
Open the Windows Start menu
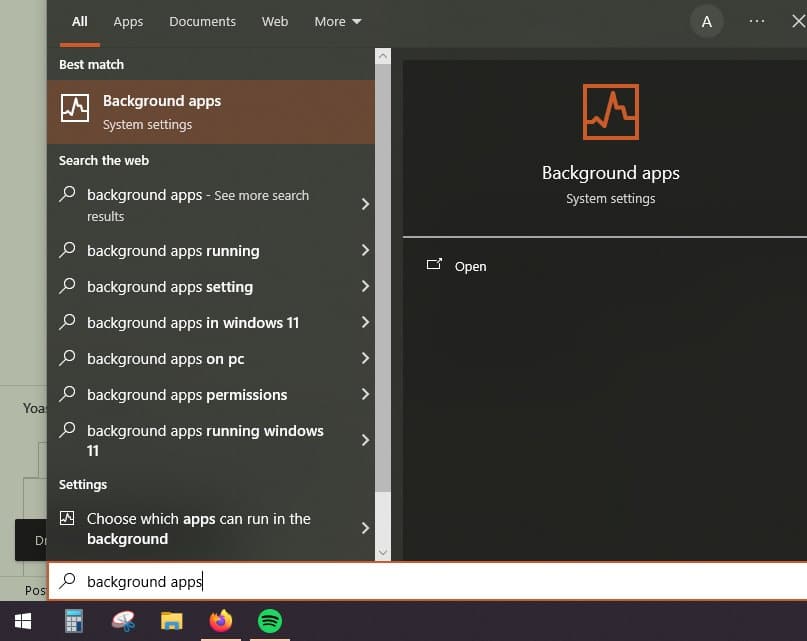click(23, 621)
